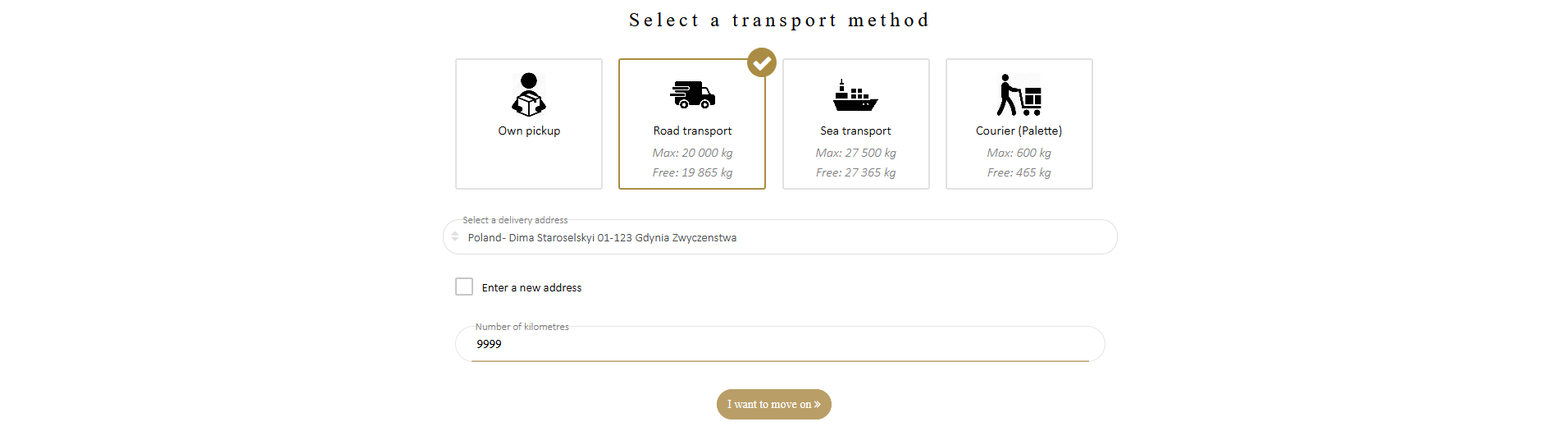
Task: Choose the Sea transport label
Action: coord(855,131)
